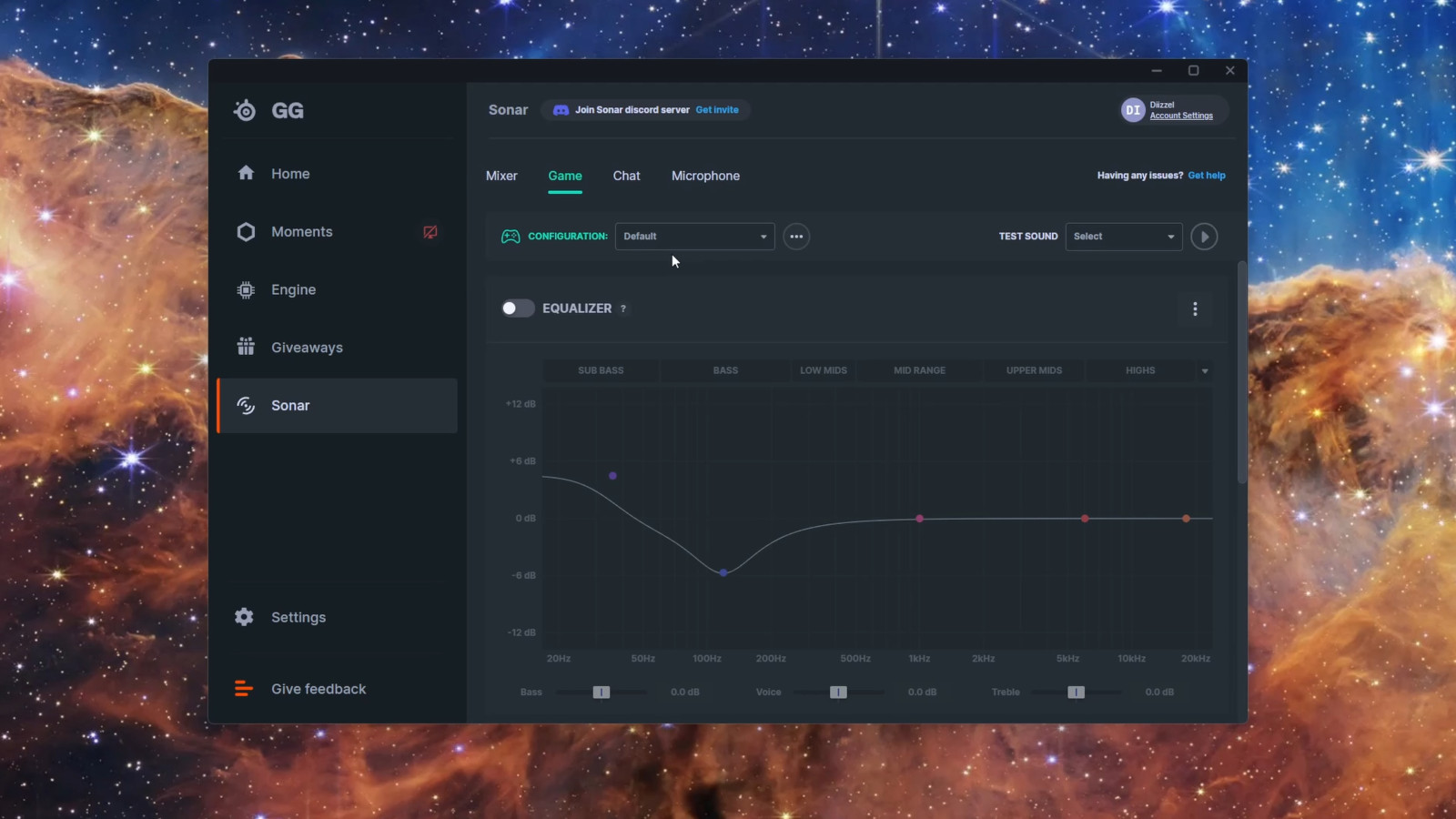This screenshot has width=1456, height=819.
Task: Click the Get help link
Action: [x=1207, y=176]
